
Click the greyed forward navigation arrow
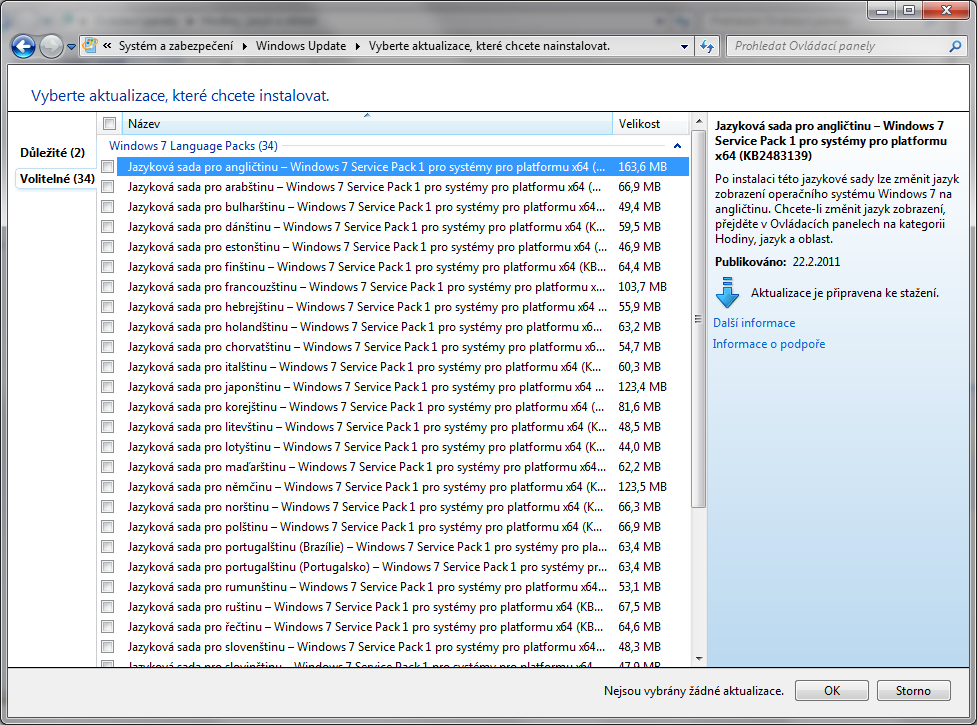[51, 46]
